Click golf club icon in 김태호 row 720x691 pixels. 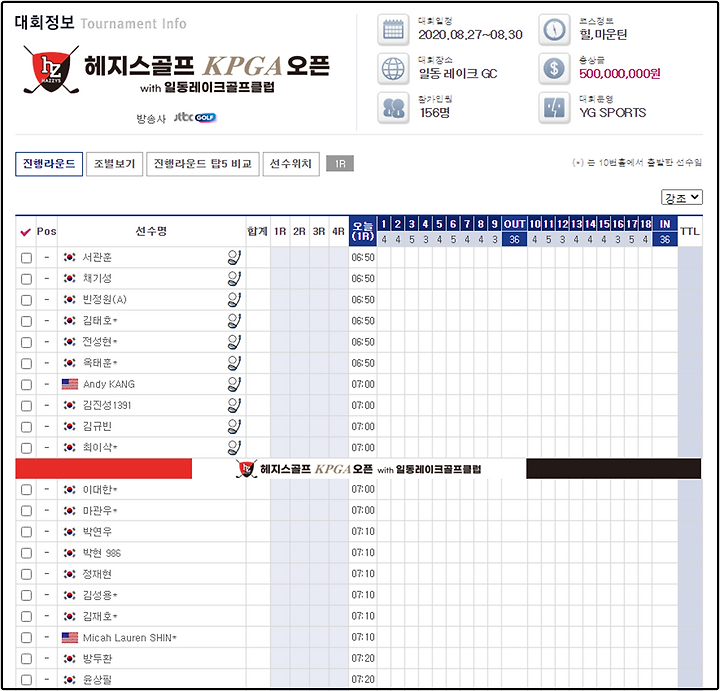[234, 320]
